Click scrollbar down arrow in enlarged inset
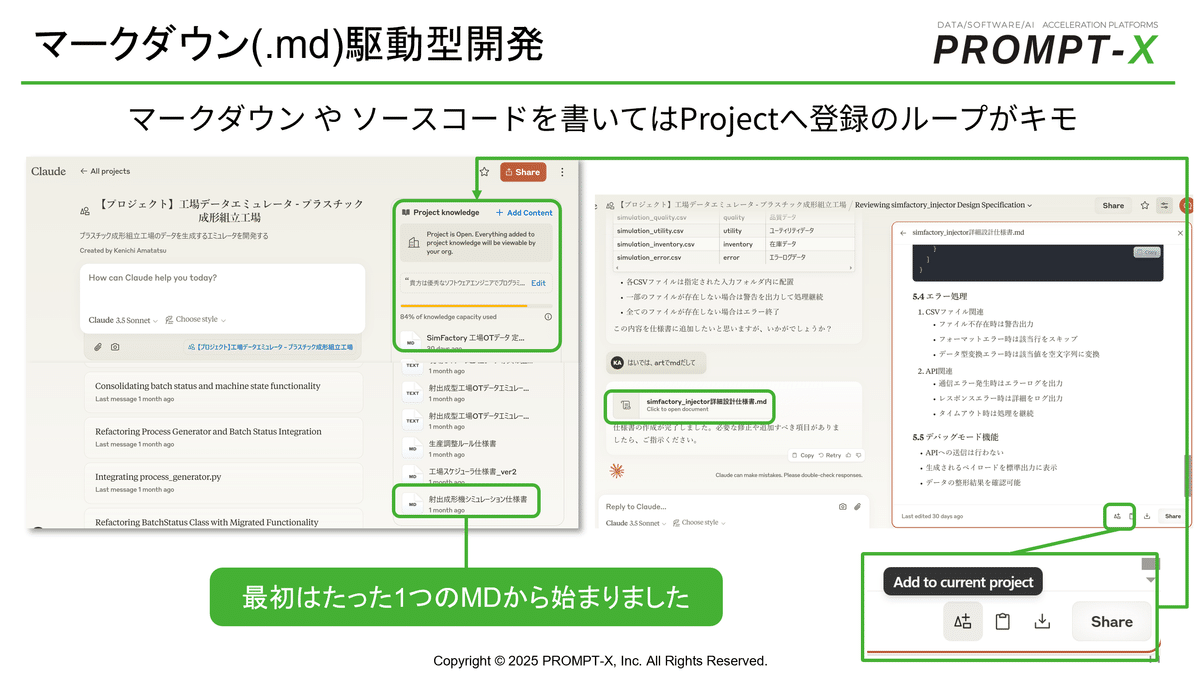 [1150, 579]
